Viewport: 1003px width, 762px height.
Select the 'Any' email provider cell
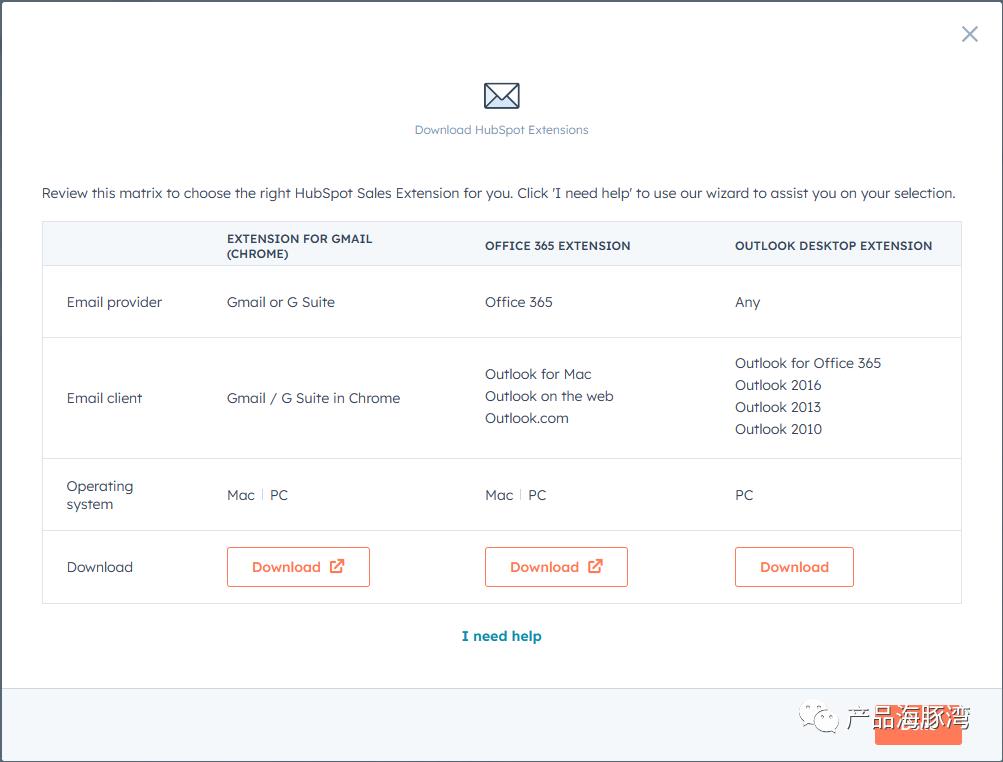tap(747, 303)
